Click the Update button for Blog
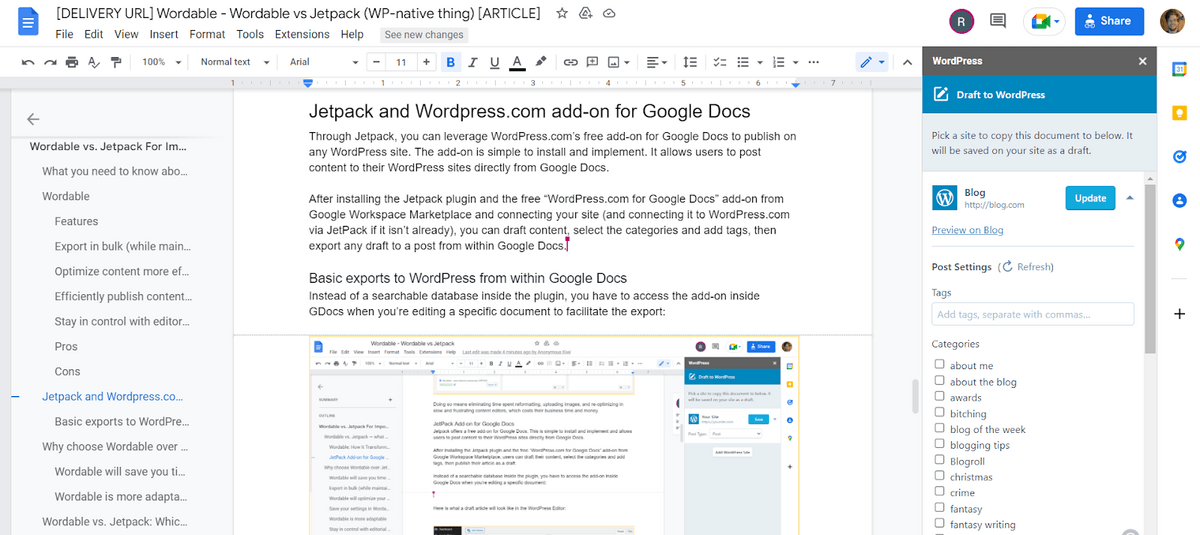 coord(1090,198)
